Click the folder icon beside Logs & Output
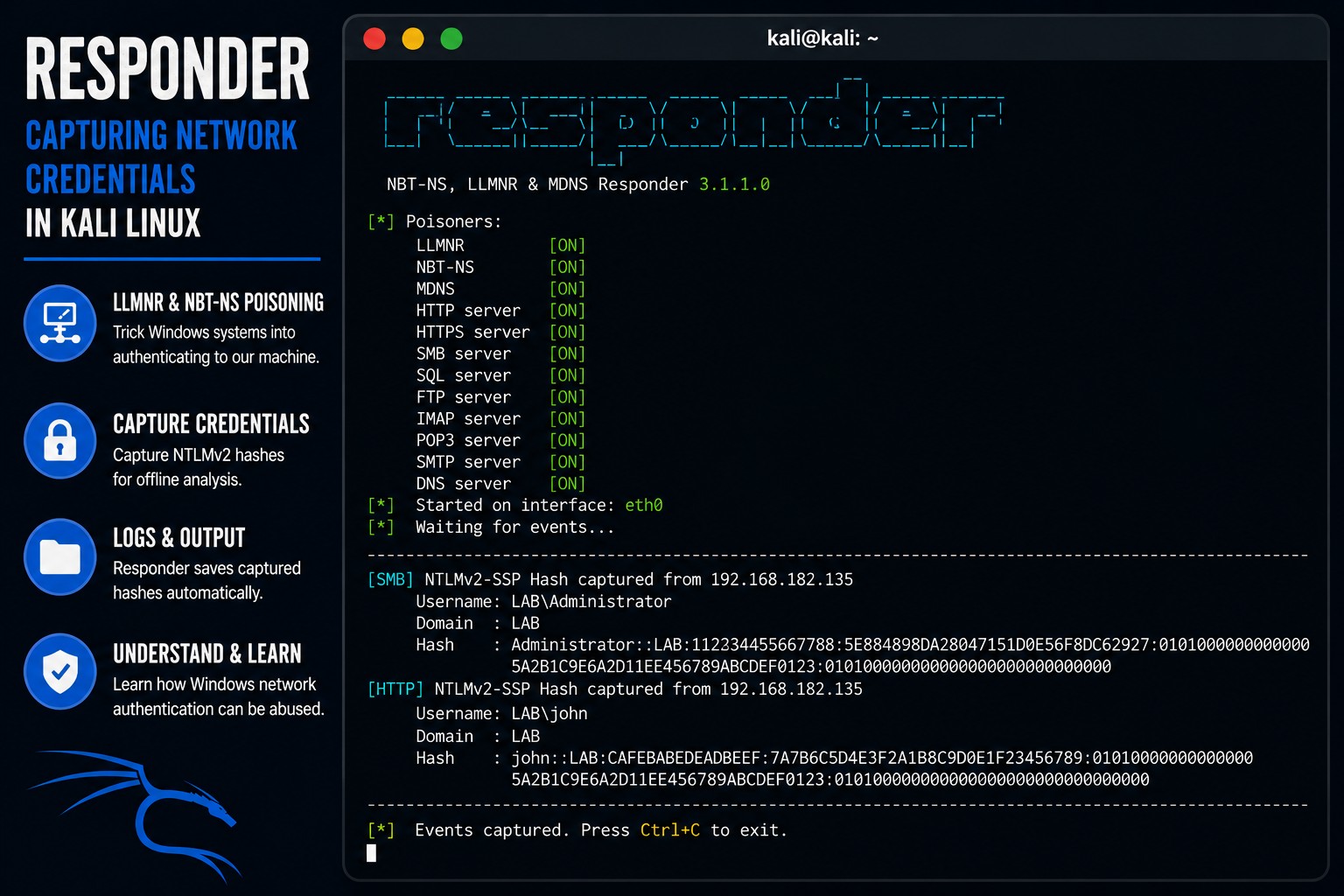Image resolution: width=1344 pixels, height=896 pixels. point(59,556)
